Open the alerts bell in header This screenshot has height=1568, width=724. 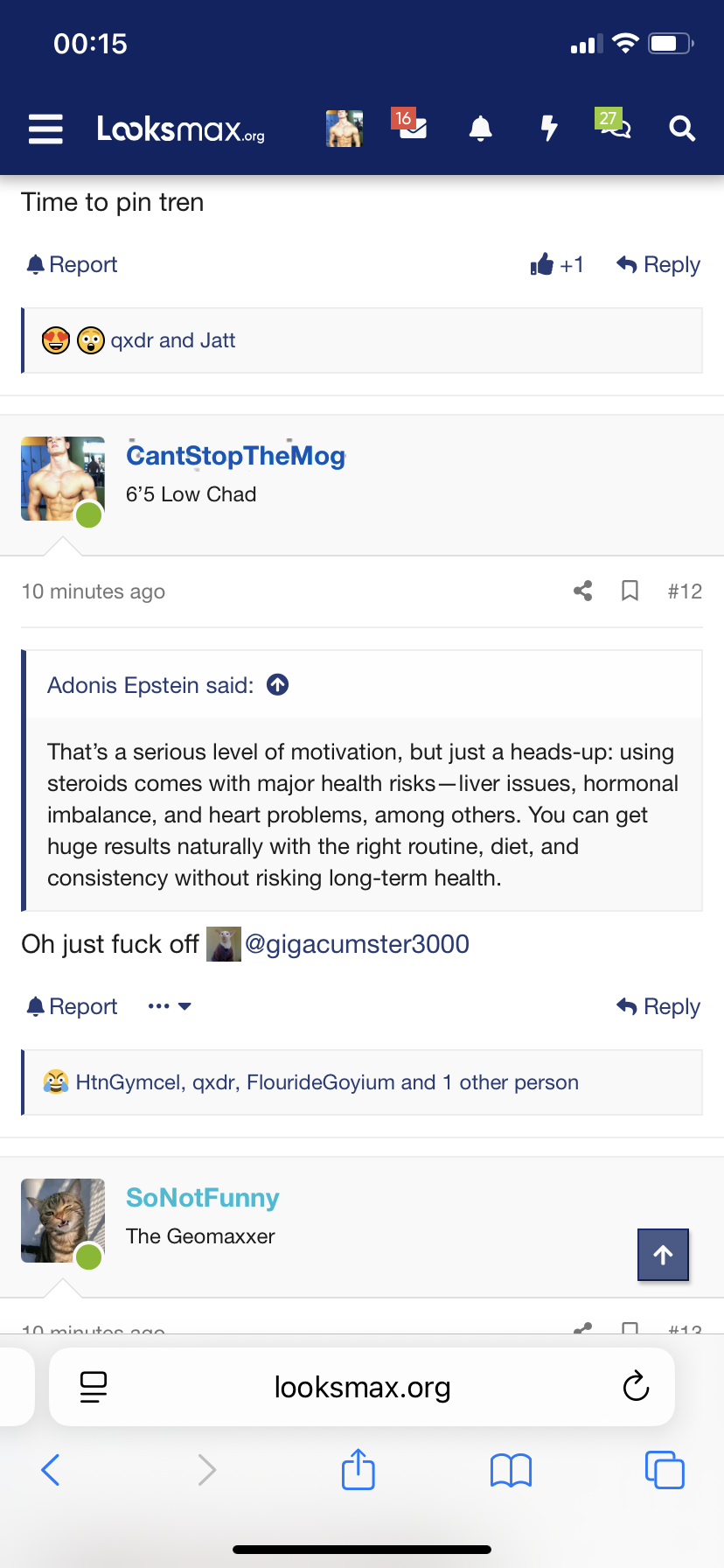(x=480, y=129)
